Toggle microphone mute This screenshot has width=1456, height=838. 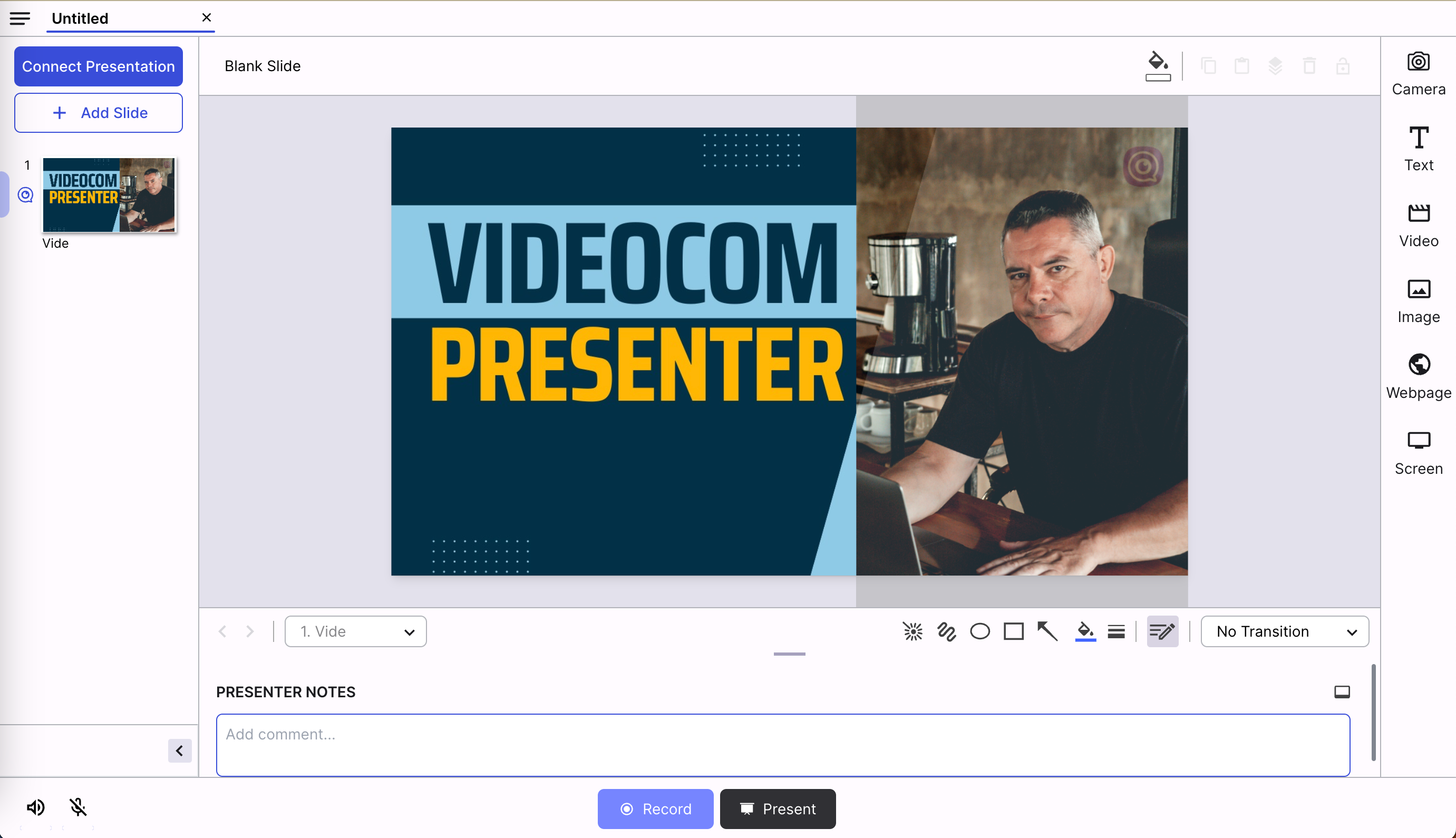point(78,807)
